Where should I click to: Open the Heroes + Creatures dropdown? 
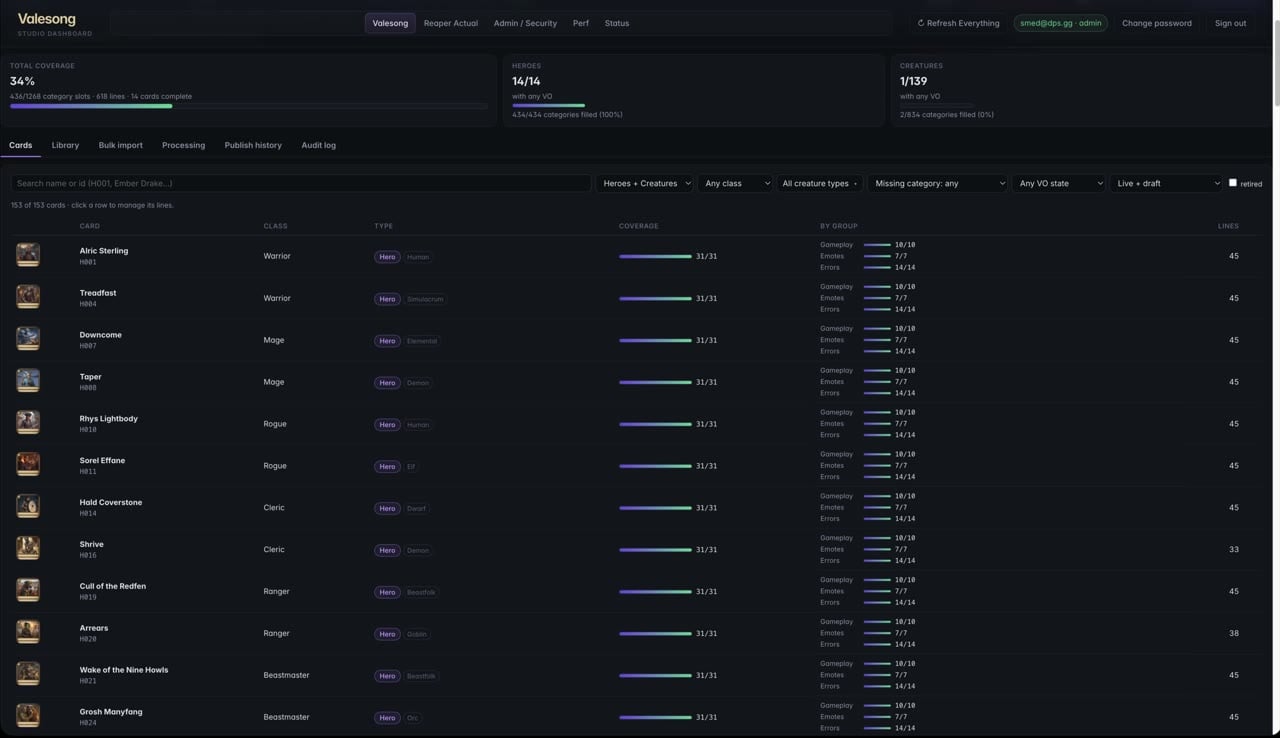646,183
